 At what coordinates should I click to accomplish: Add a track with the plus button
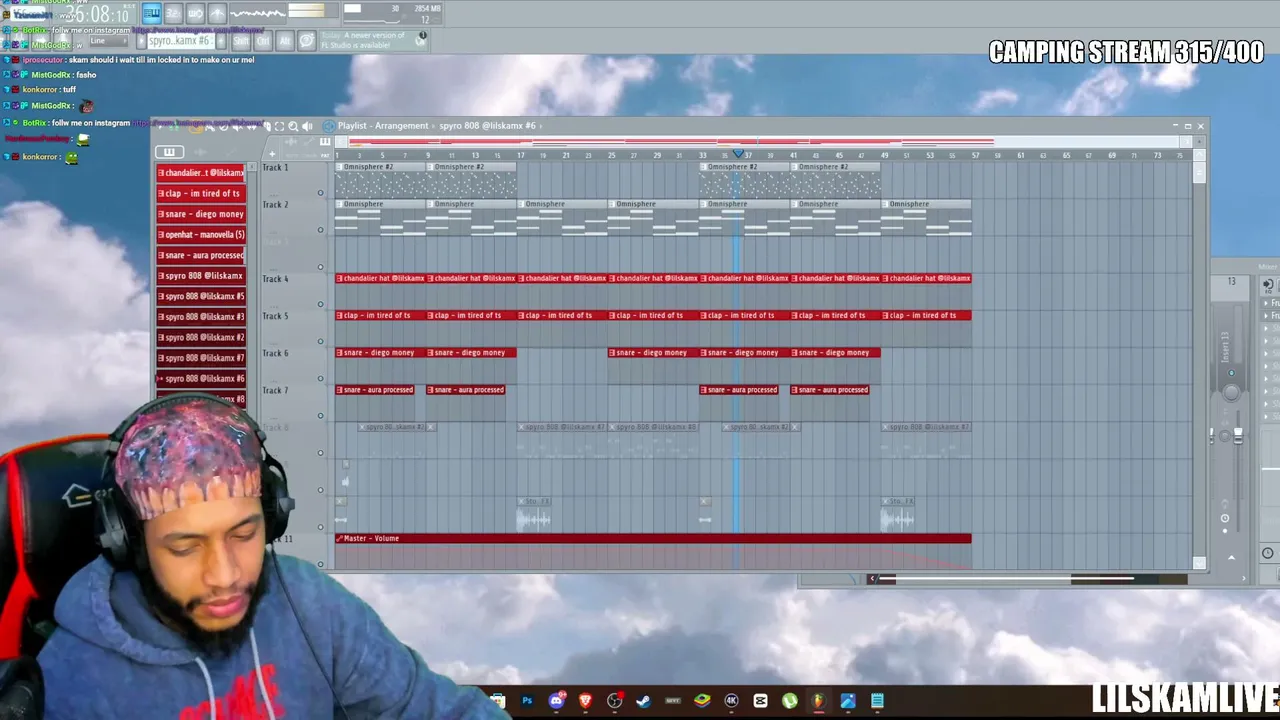271,153
